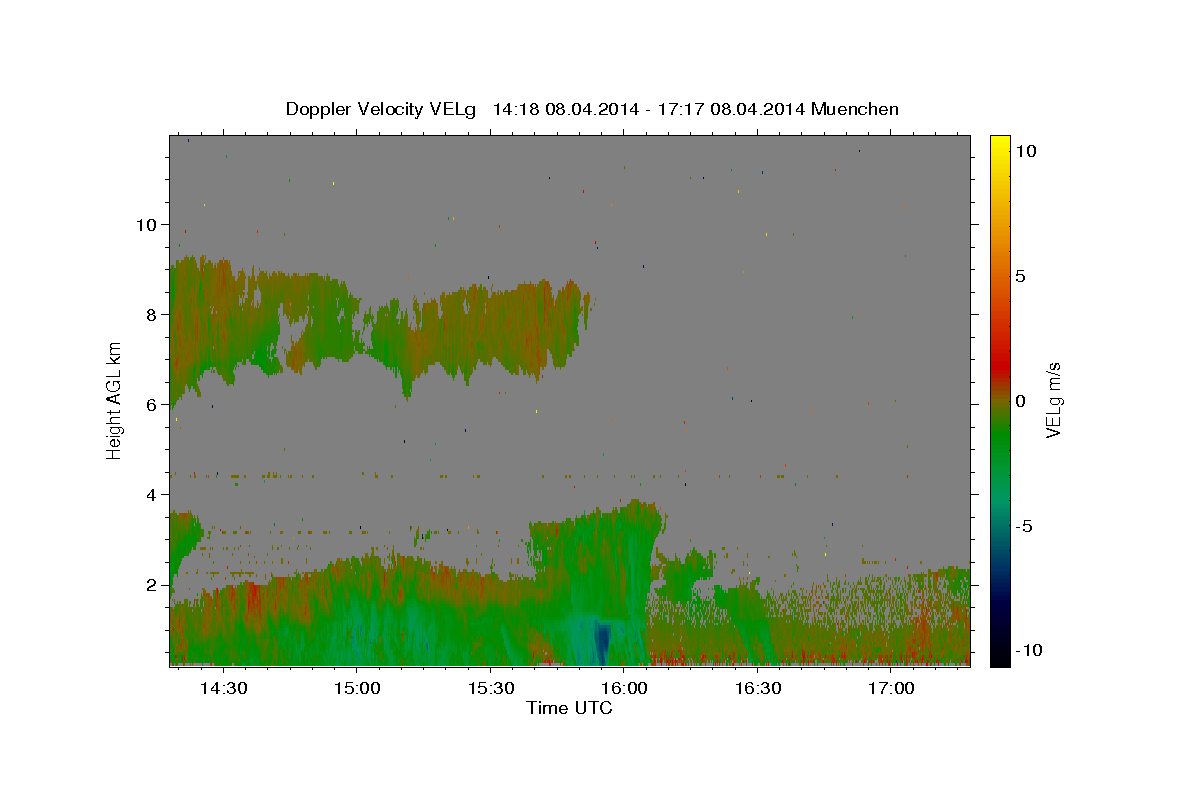Click the height tick label 4

[x=152, y=495]
